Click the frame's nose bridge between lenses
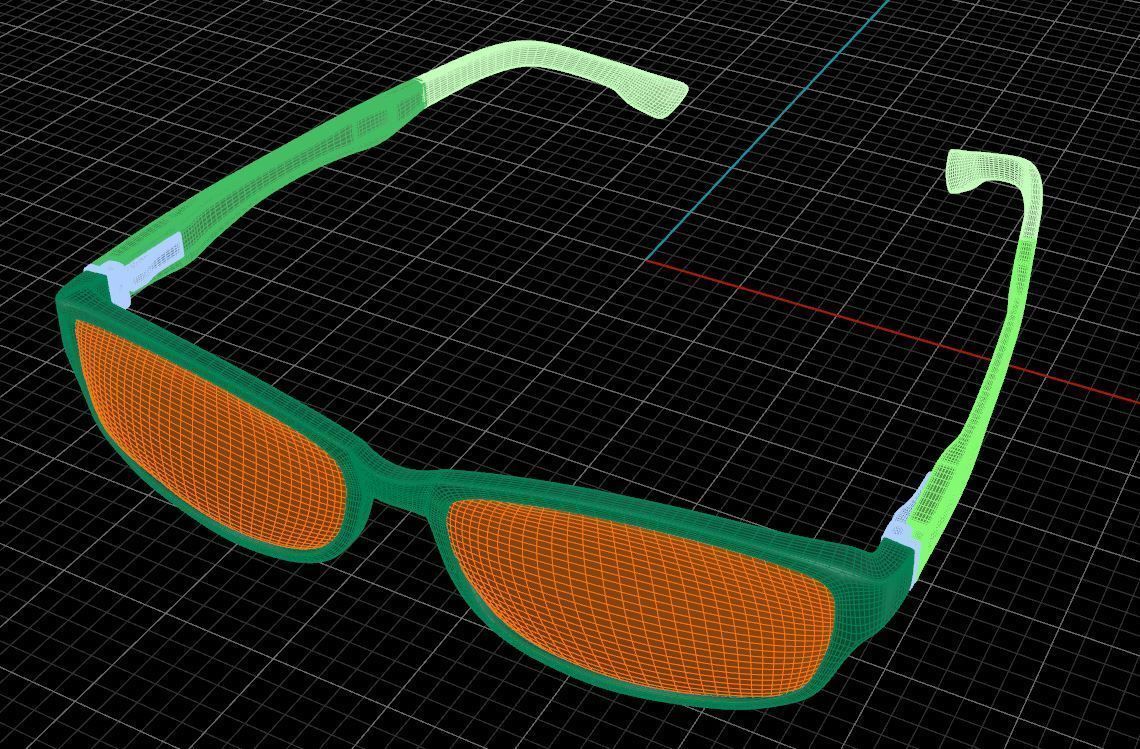 point(402,489)
